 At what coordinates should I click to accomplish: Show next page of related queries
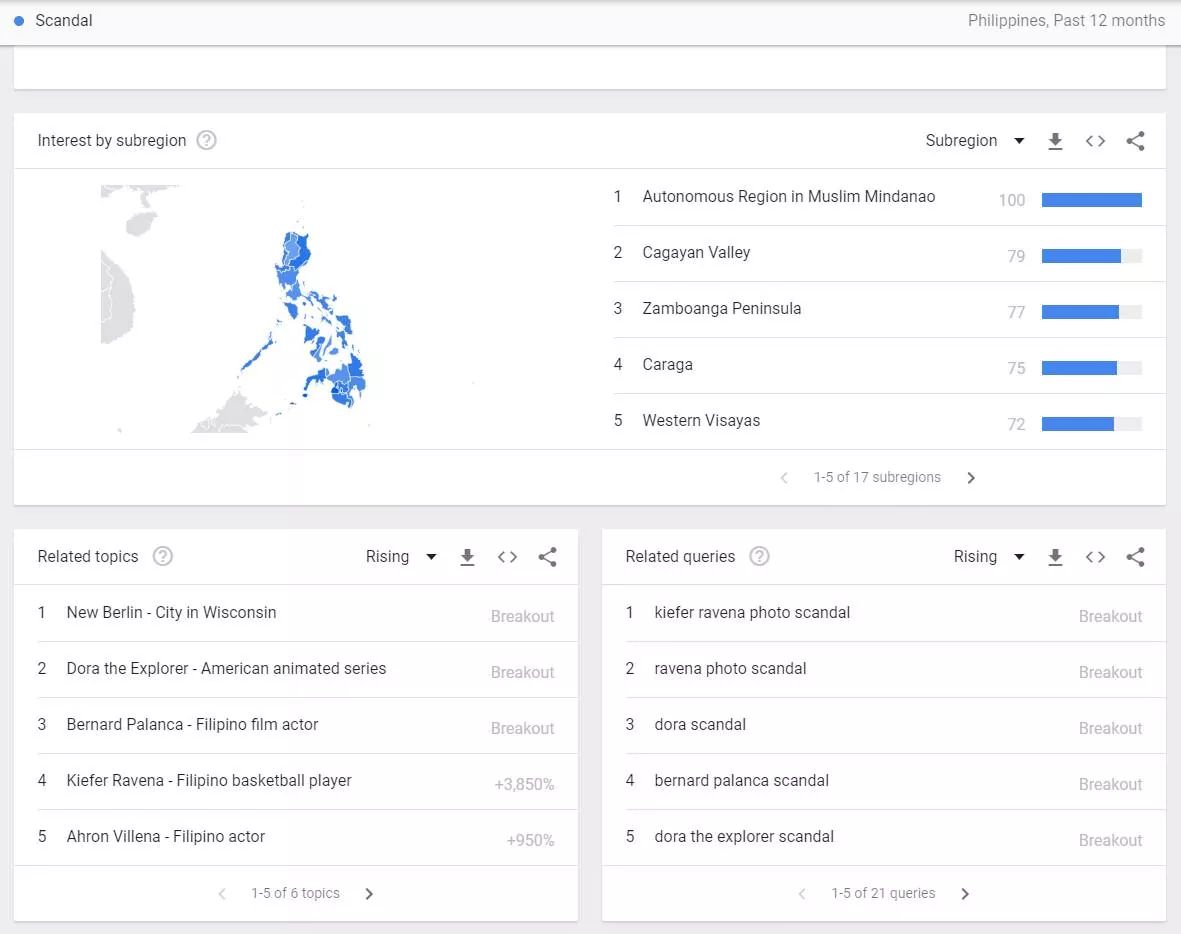[x=965, y=894]
